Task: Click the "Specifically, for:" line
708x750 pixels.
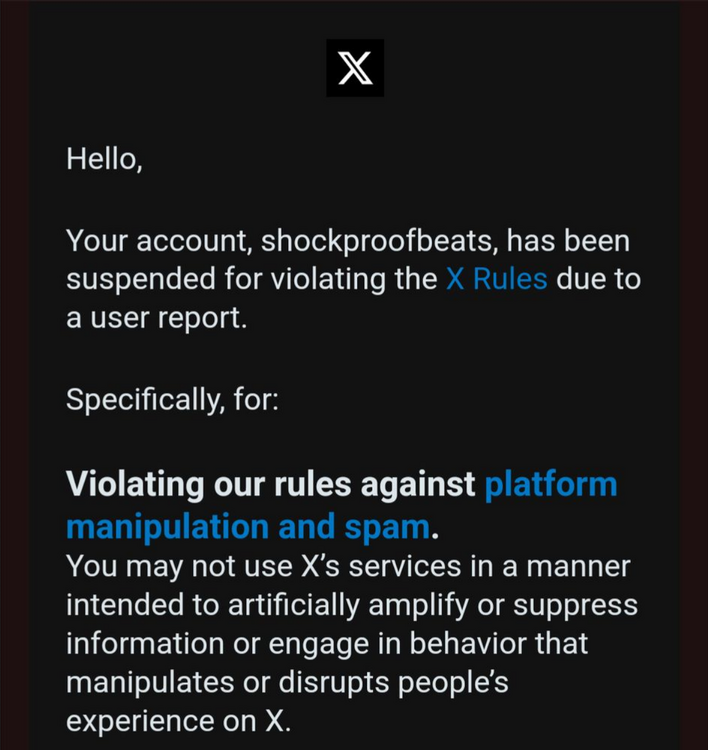Action: coord(172,399)
